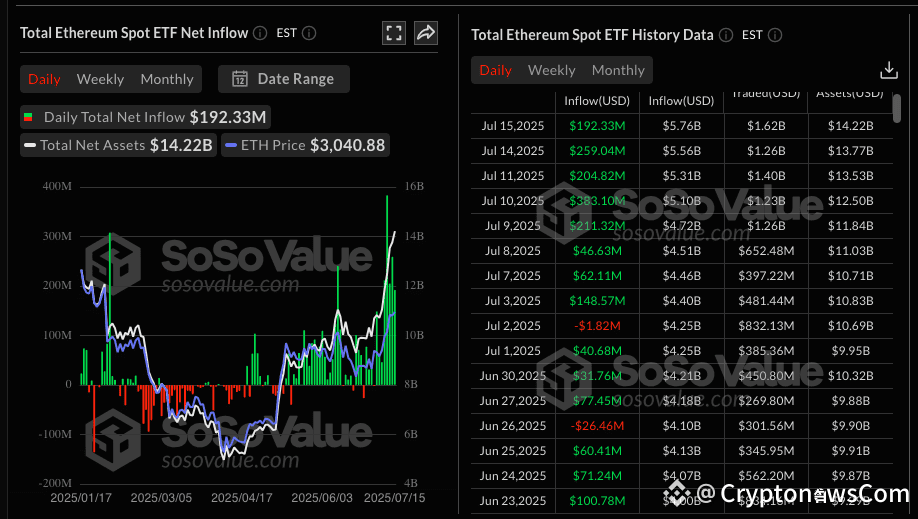The image size is (918, 519).
Task: Click info icon beside History Data title
Action: 726,35
